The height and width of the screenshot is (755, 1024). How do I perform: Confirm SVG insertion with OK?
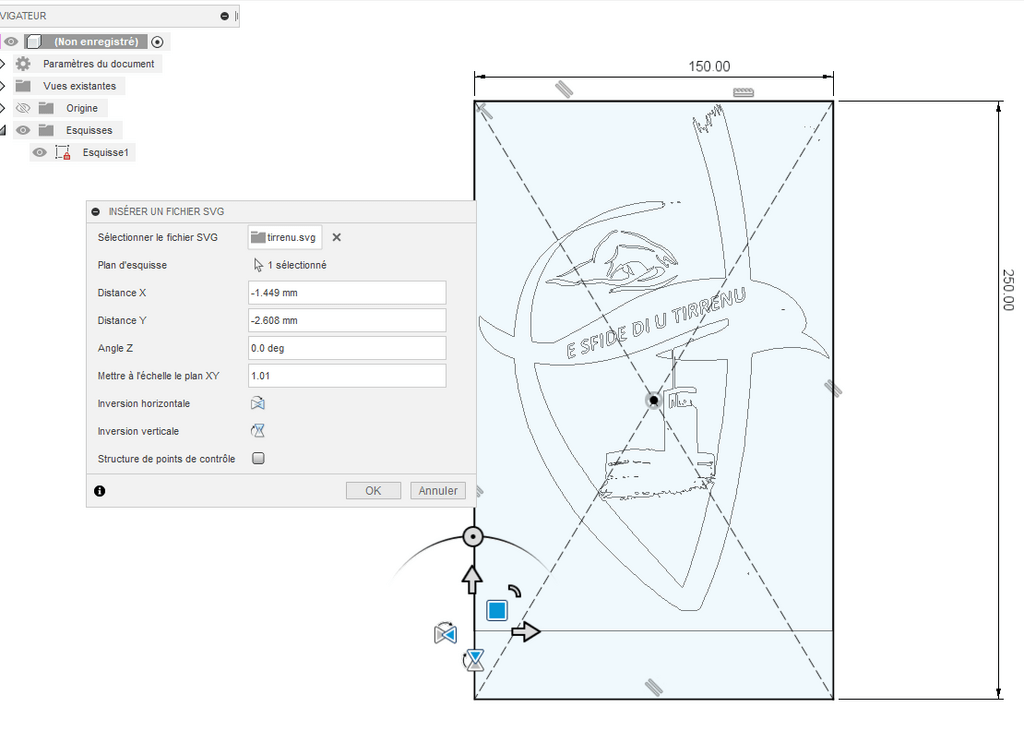pos(373,491)
